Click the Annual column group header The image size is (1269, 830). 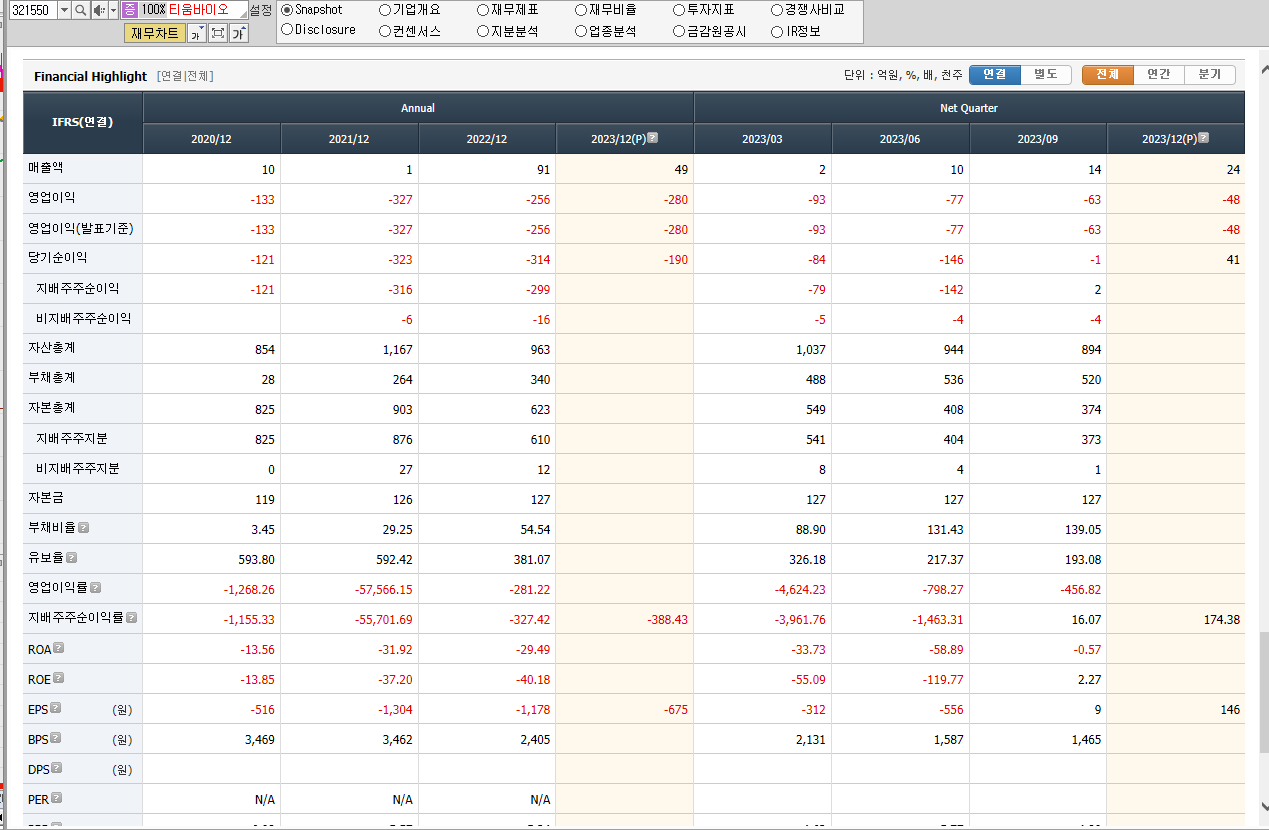click(418, 108)
